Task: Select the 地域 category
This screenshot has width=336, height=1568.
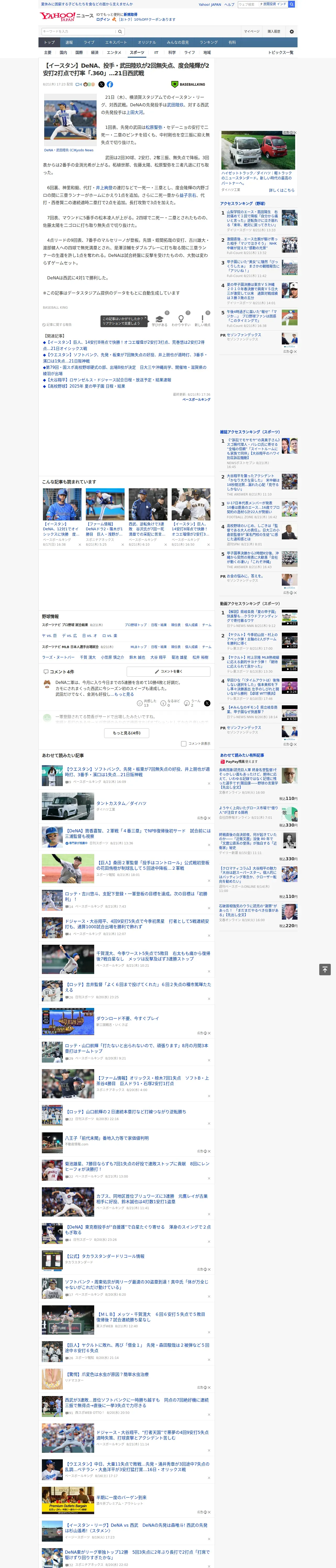Action: [207, 52]
